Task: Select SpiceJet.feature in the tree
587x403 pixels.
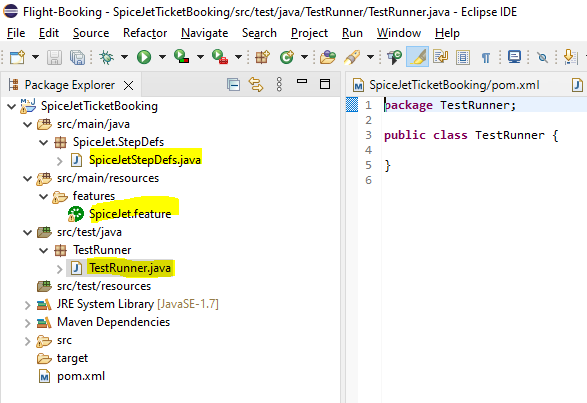Action: tap(130, 214)
